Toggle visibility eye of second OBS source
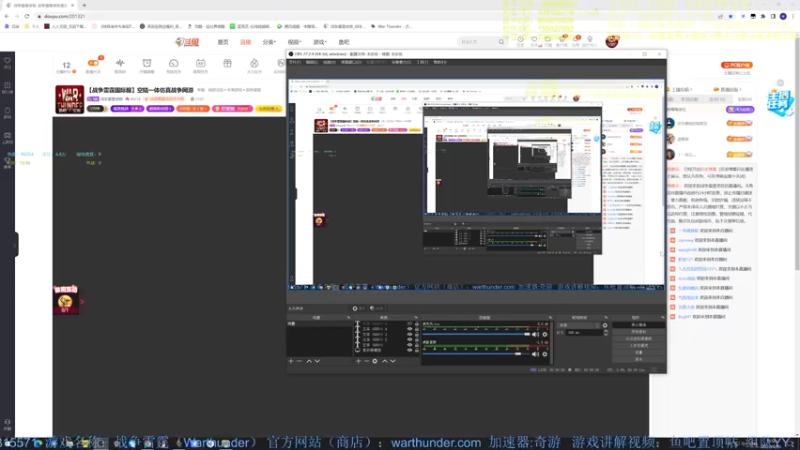The image size is (800, 450). 409,329
